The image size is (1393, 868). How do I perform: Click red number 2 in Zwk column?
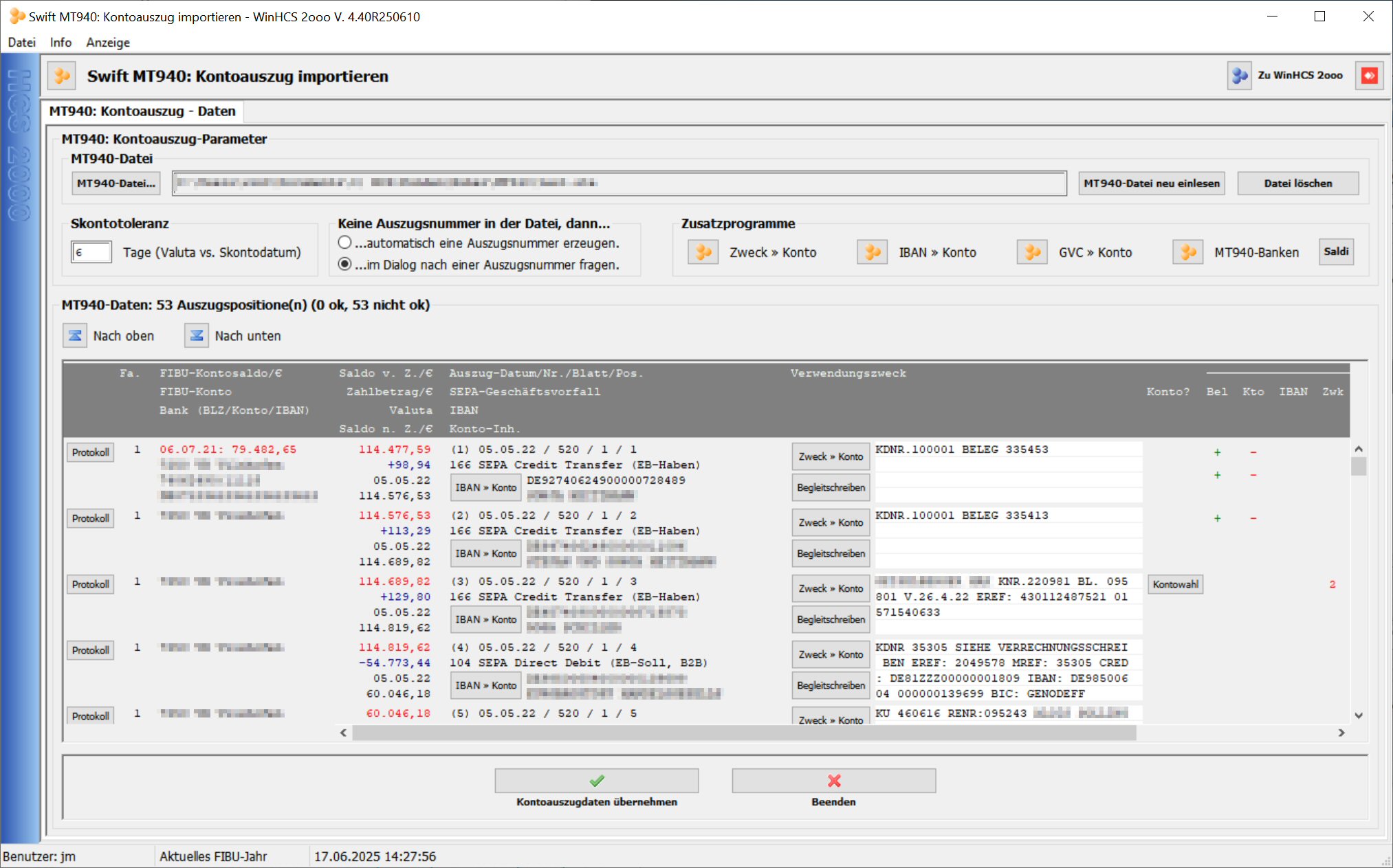pyautogui.click(x=1332, y=584)
